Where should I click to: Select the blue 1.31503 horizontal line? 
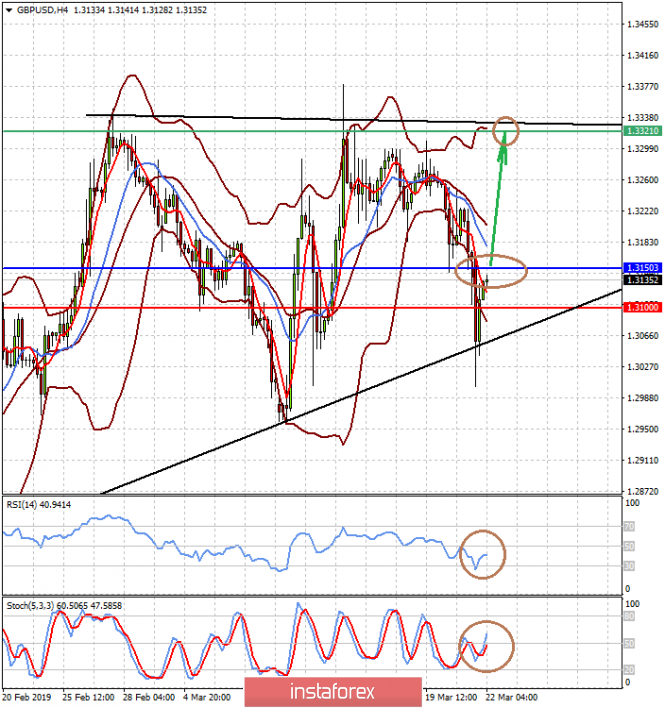(312, 268)
